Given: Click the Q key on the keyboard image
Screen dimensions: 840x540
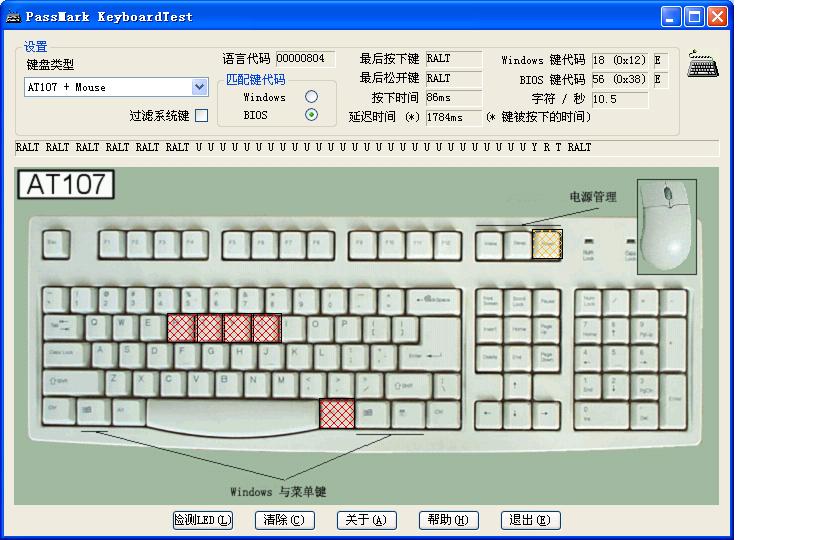Looking at the screenshot, I should pos(98,326).
